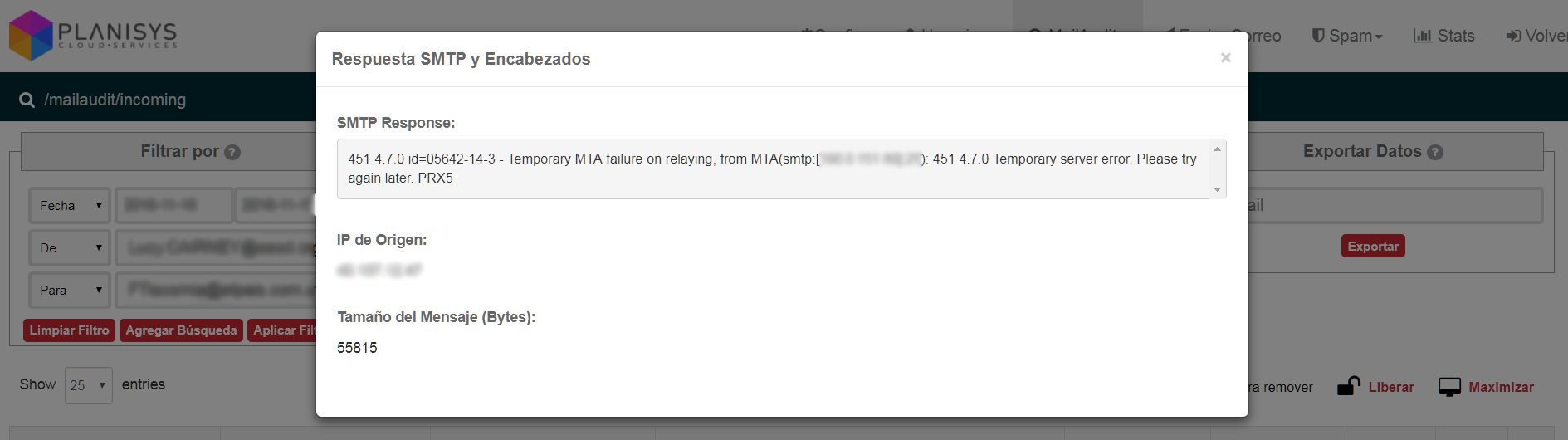This screenshot has height=440, width=1568.
Task: Open the Exportar Datos help icon
Action: pyautogui.click(x=1435, y=152)
